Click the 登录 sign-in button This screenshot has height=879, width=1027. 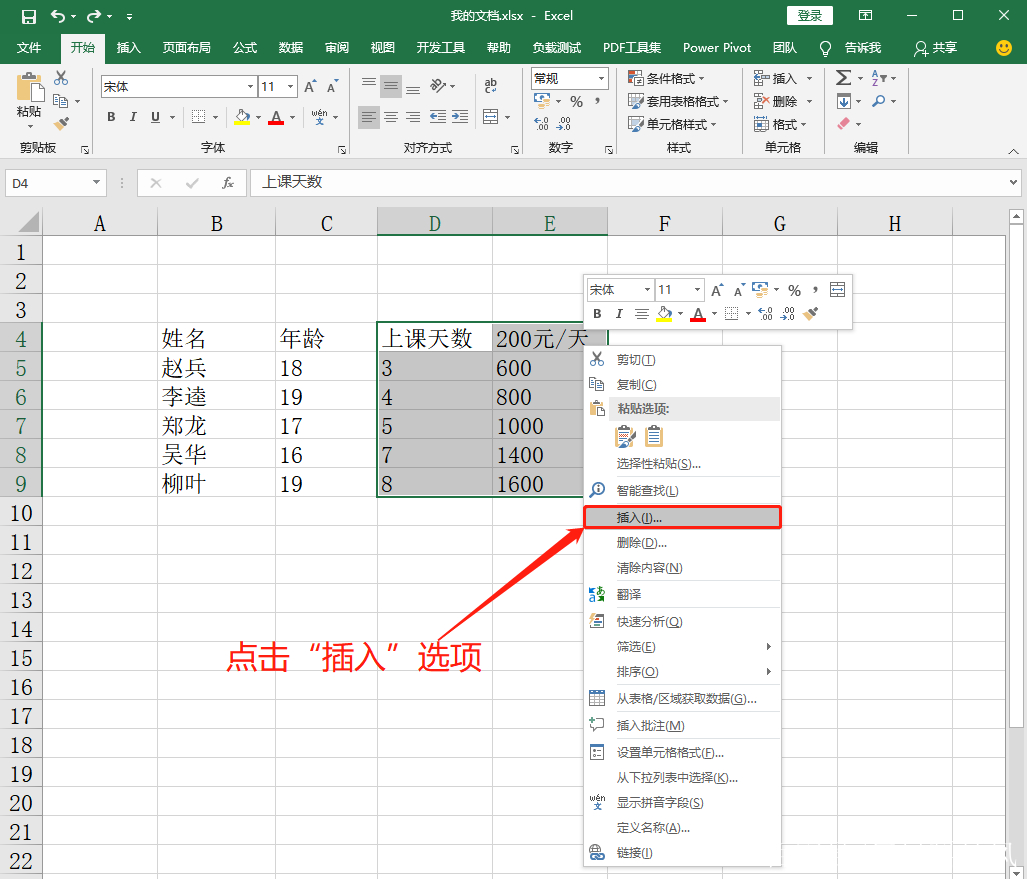tap(810, 16)
